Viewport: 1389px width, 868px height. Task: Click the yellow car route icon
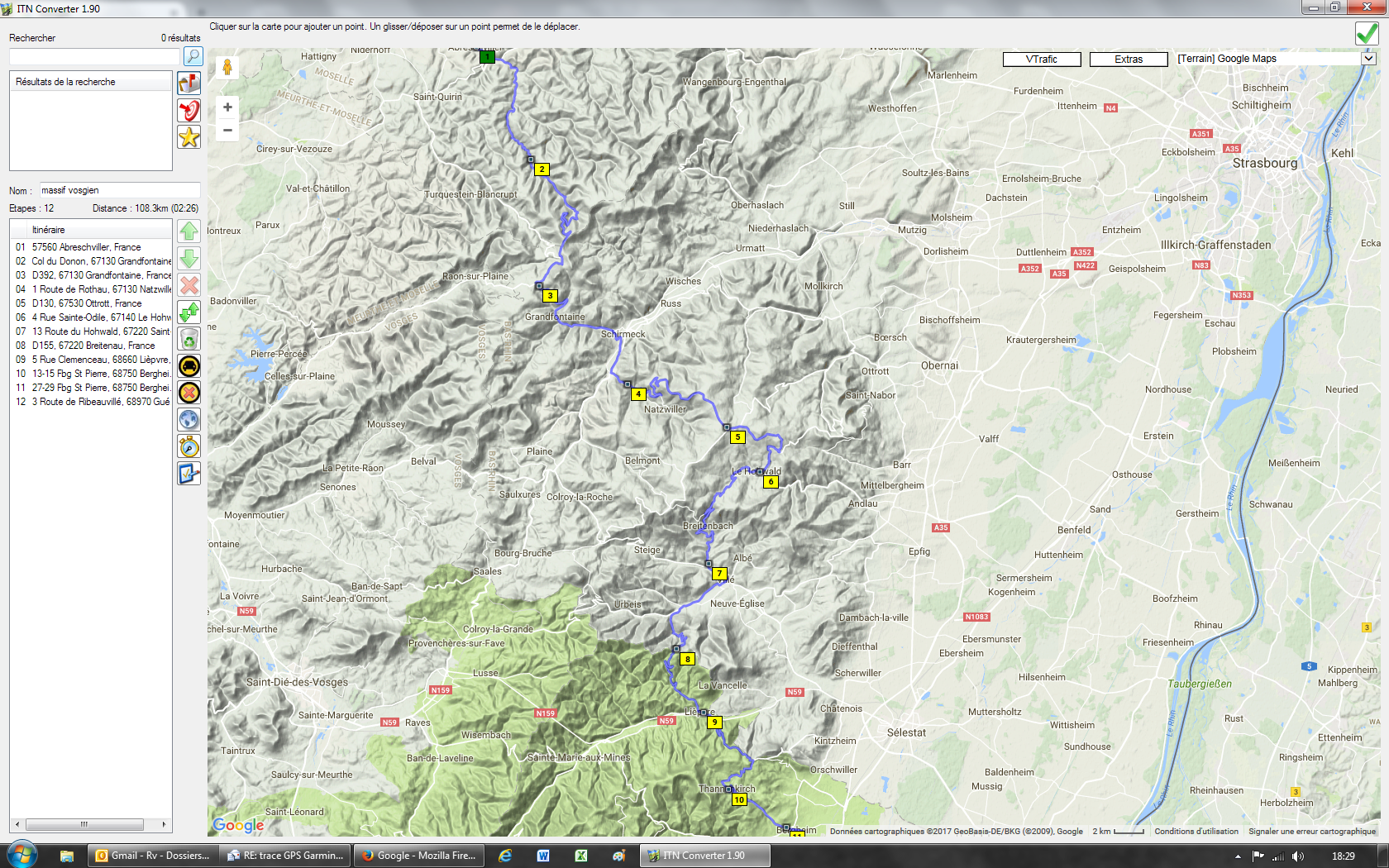pyautogui.click(x=189, y=366)
